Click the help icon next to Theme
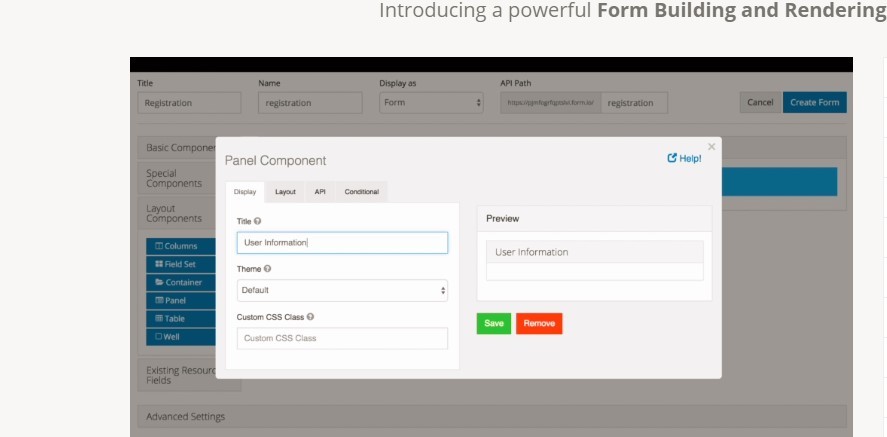887x437 pixels. pos(267,269)
